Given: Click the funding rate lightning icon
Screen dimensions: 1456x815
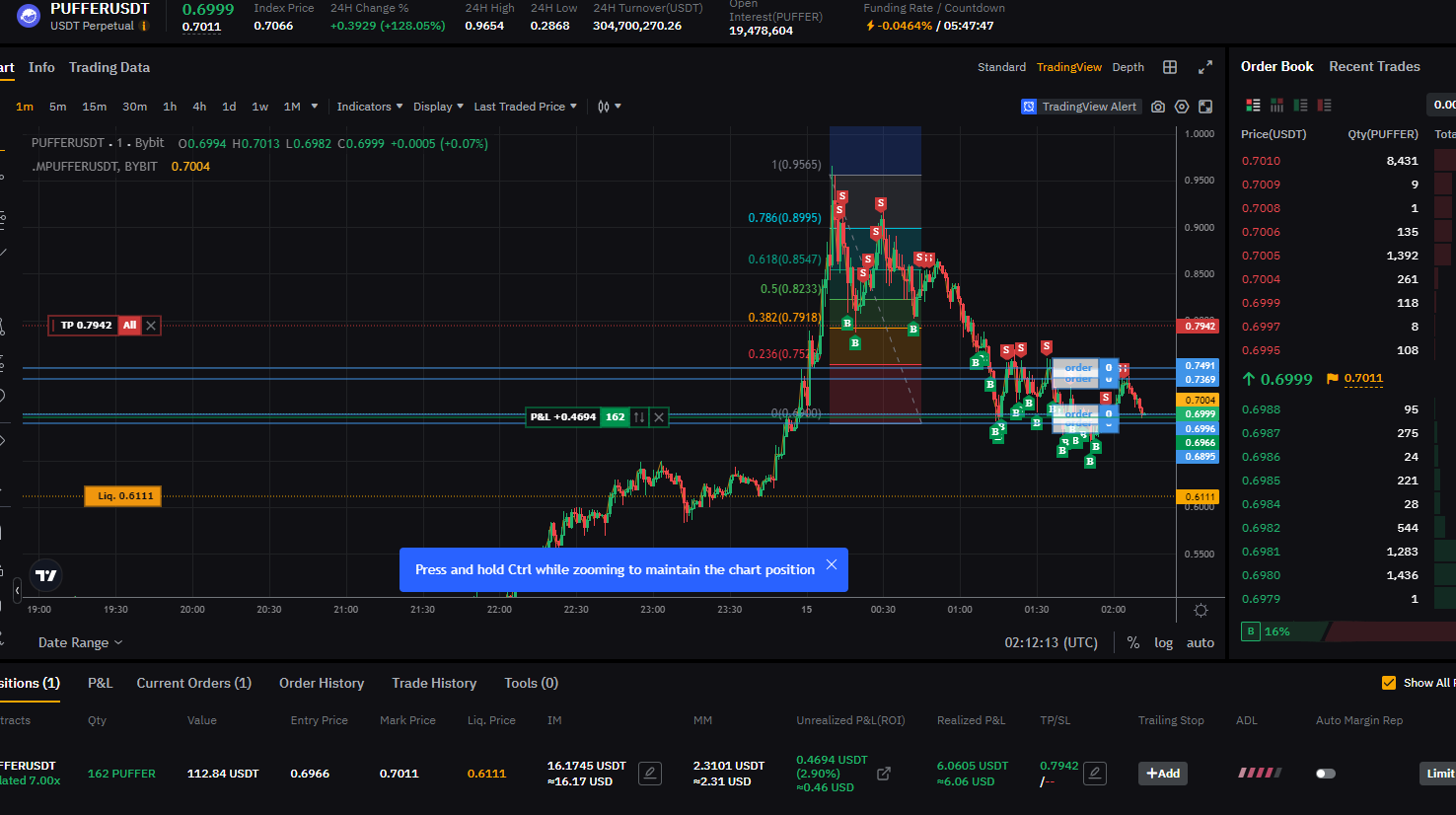Looking at the screenshot, I should click(x=870, y=26).
